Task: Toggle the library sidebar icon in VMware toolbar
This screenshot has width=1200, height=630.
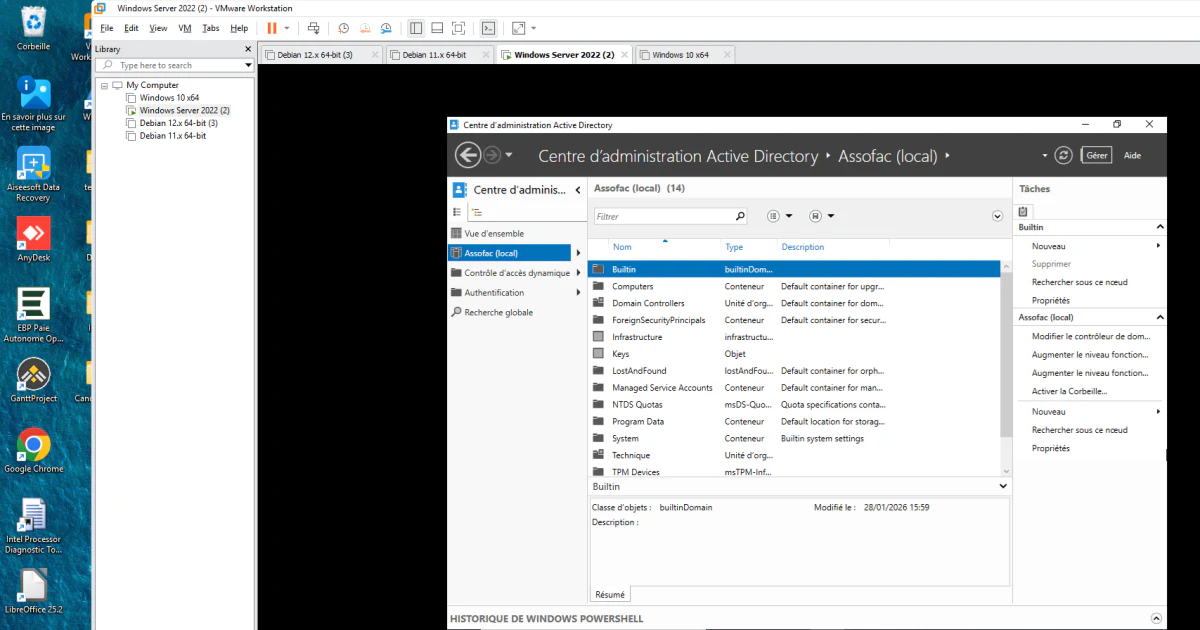Action: click(x=416, y=28)
